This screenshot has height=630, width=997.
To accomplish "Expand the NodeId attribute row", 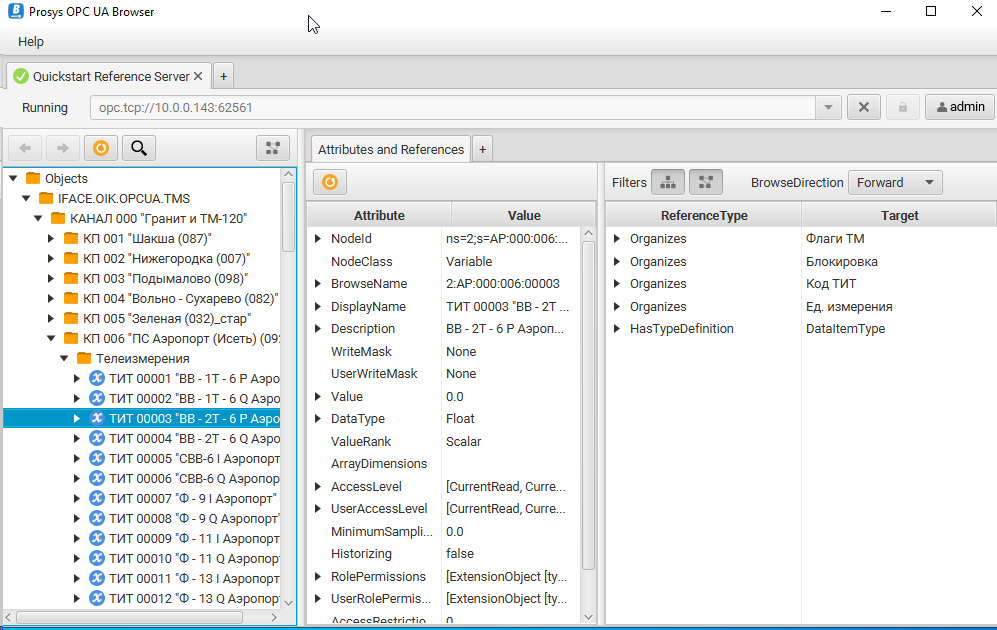I will (x=318, y=239).
